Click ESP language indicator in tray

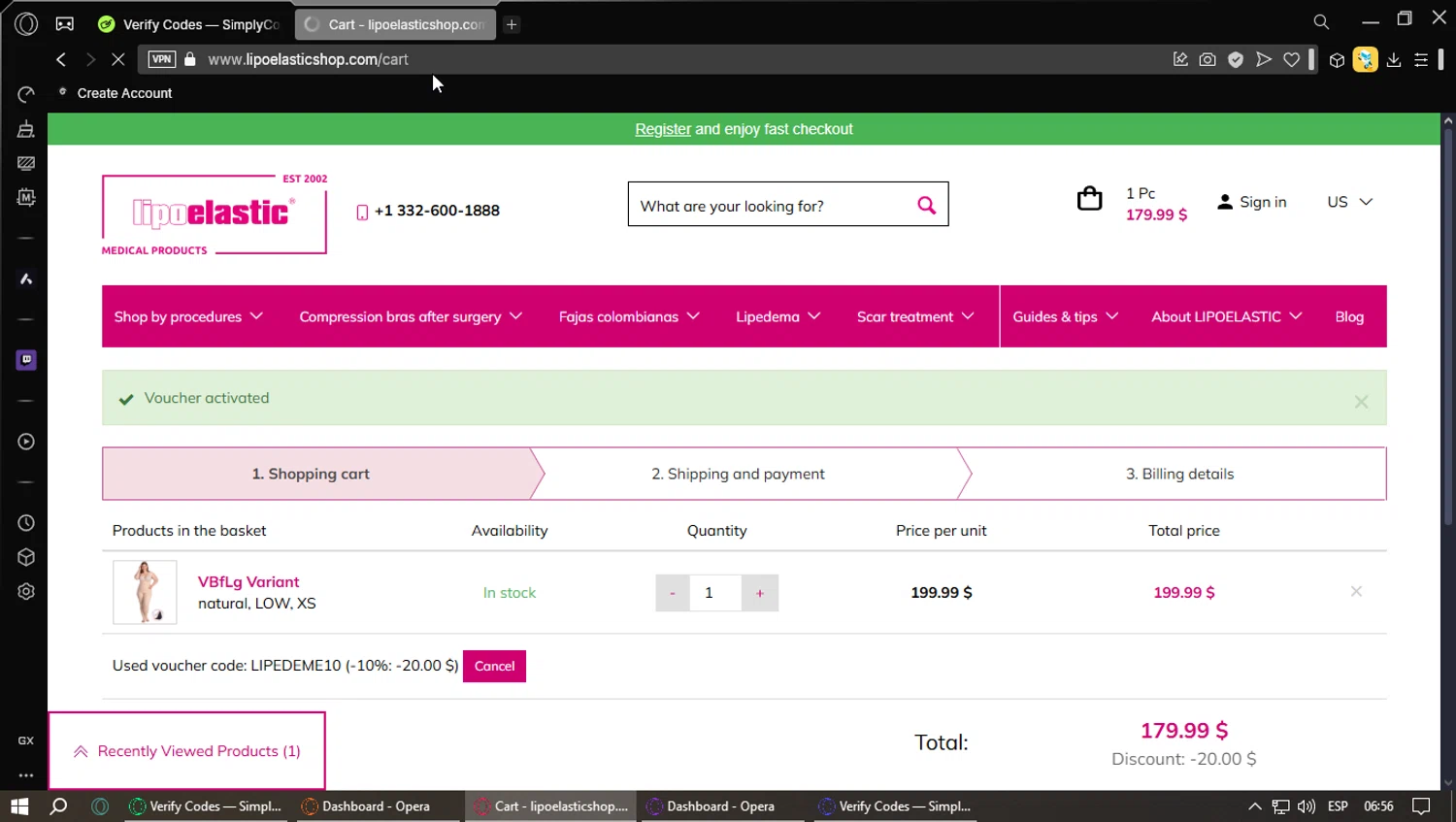click(x=1338, y=806)
